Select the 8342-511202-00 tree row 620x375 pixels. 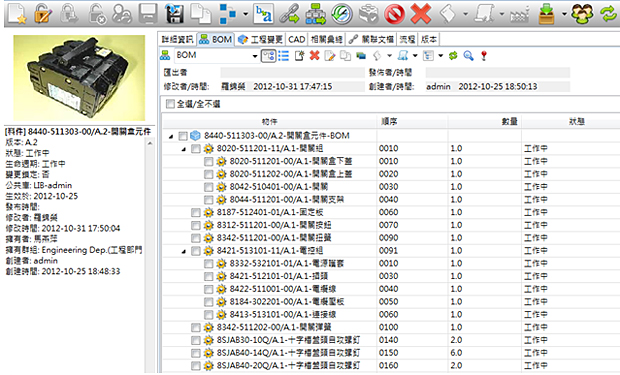(x=274, y=328)
